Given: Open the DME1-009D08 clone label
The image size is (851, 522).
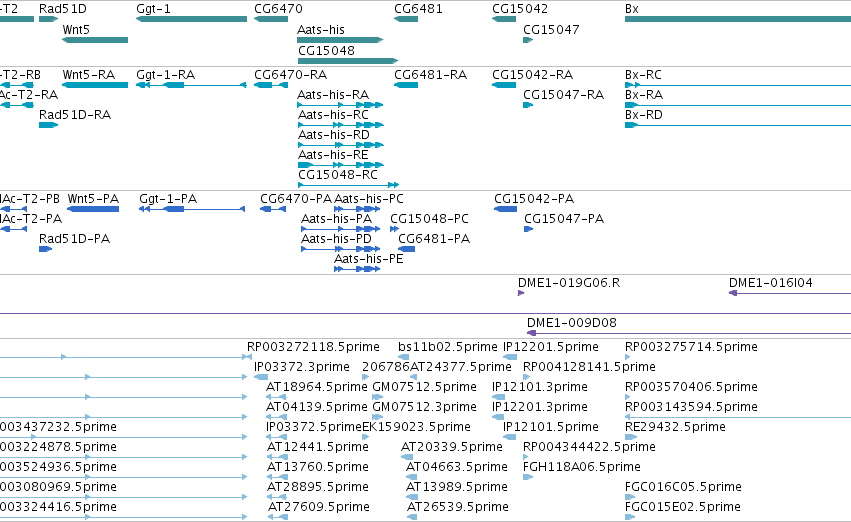Looking at the screenshot, I should pyautogui.click(x=571, y=323).
